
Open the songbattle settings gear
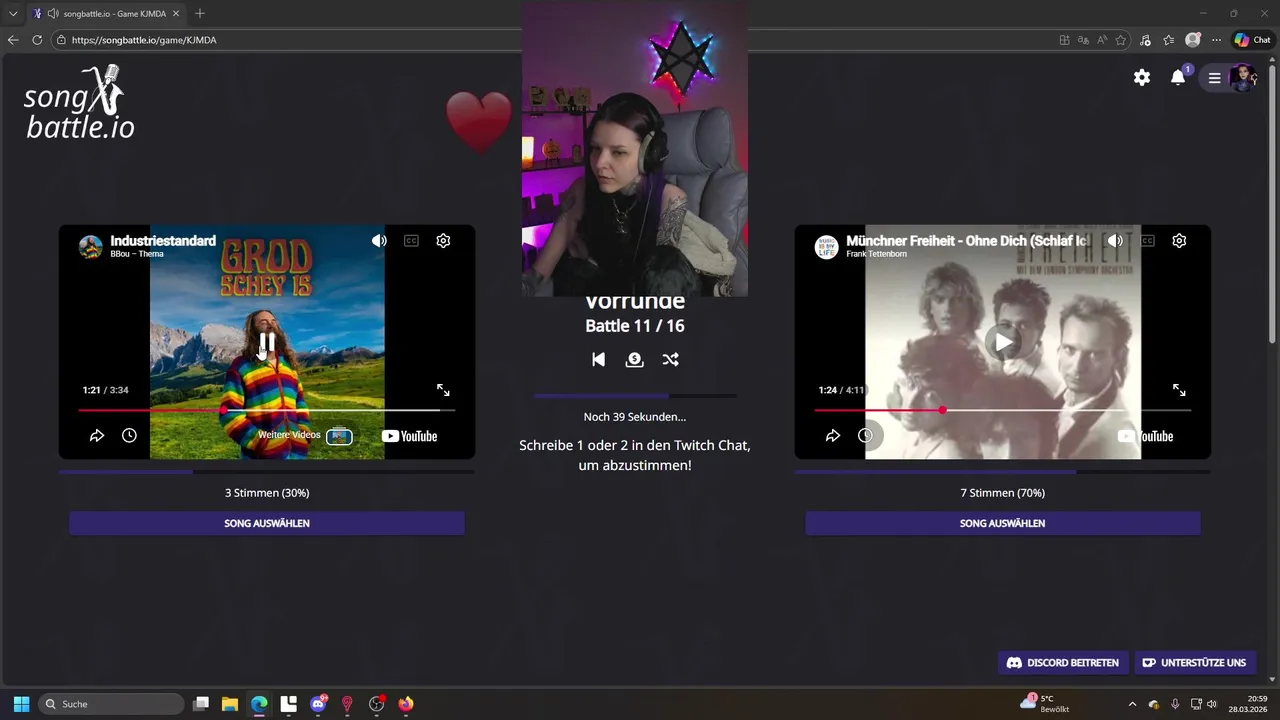tap(1142, 77)
